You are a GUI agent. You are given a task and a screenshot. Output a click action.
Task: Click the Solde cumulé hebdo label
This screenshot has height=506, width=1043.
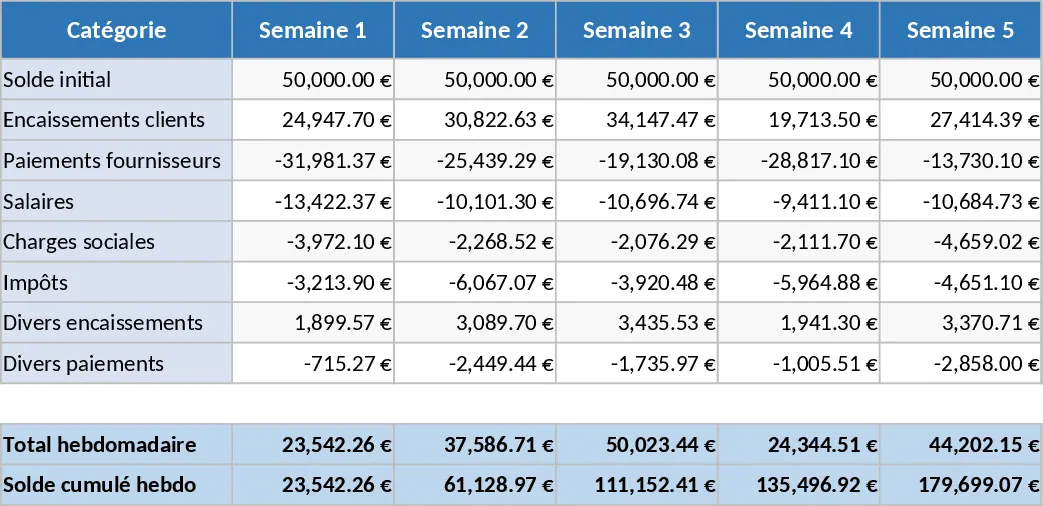[x=116, y=485]
